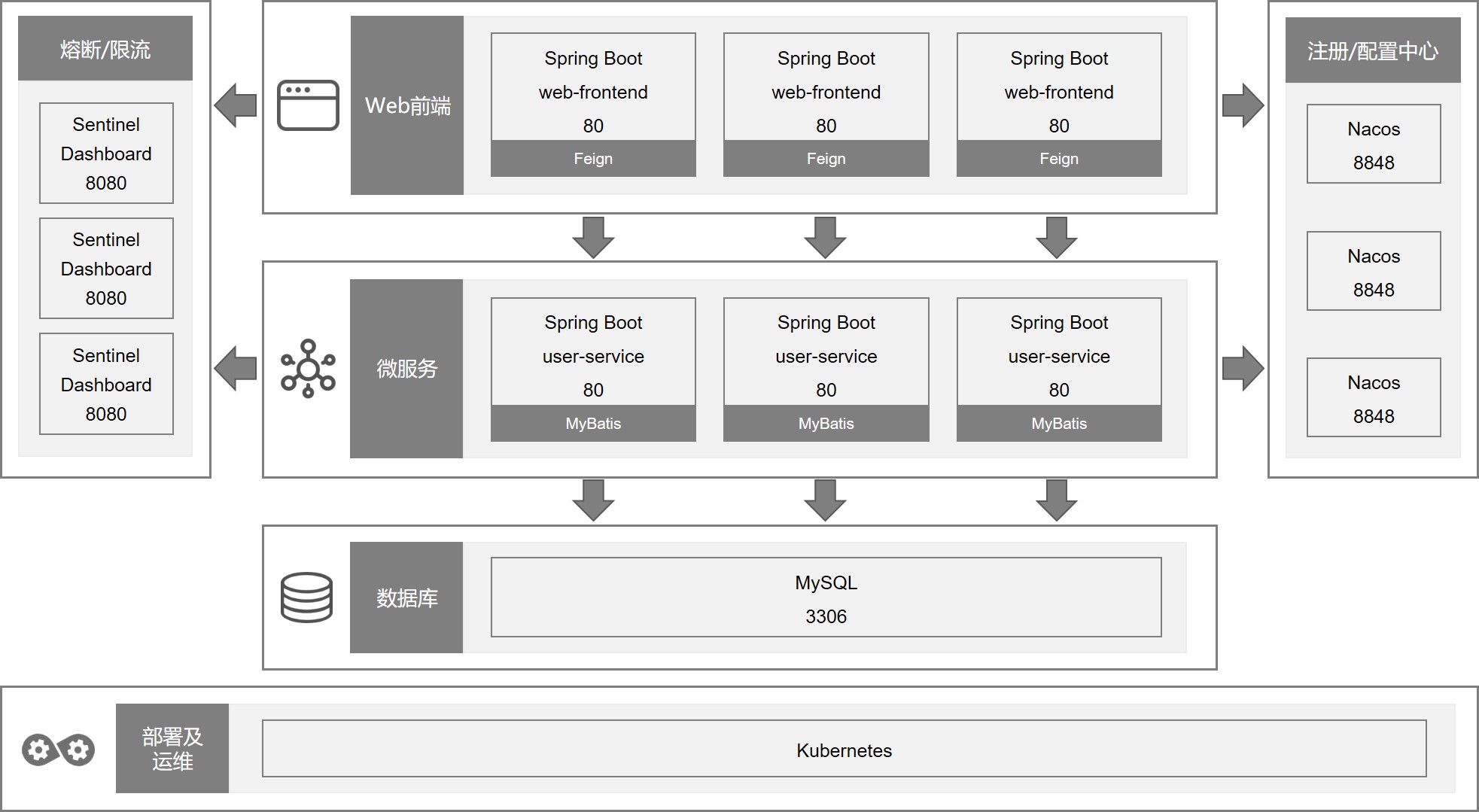Select the 部署及运维 label block

point(172,748)
